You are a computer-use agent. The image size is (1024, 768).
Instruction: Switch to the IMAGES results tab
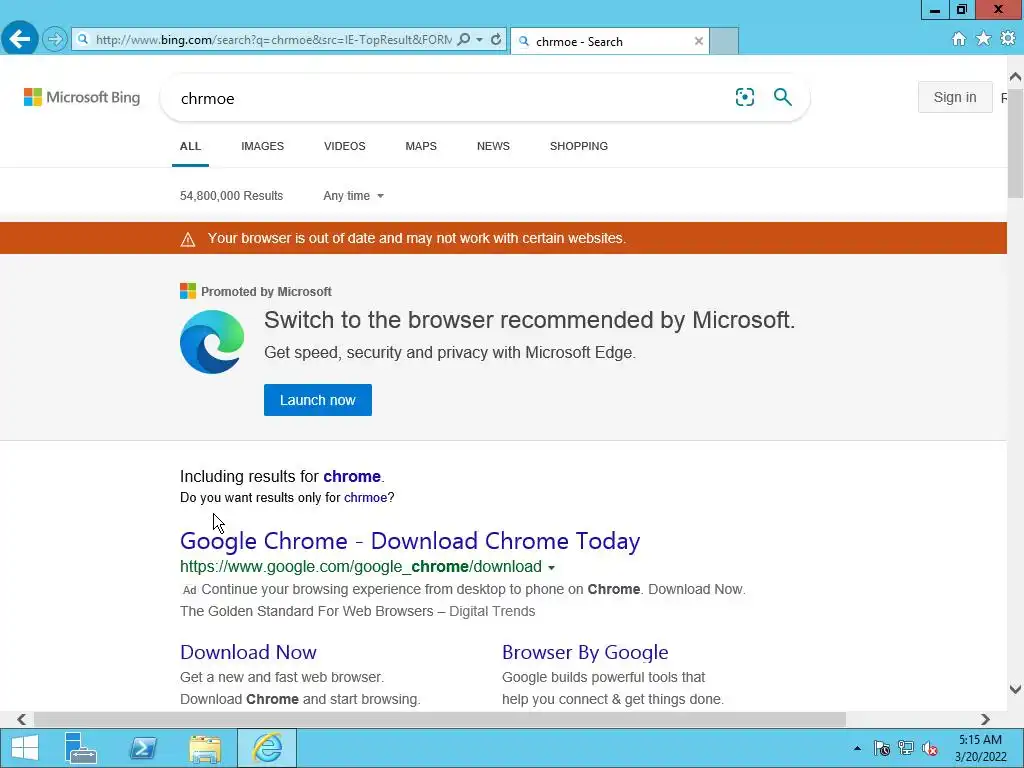[x=263, y=146]
